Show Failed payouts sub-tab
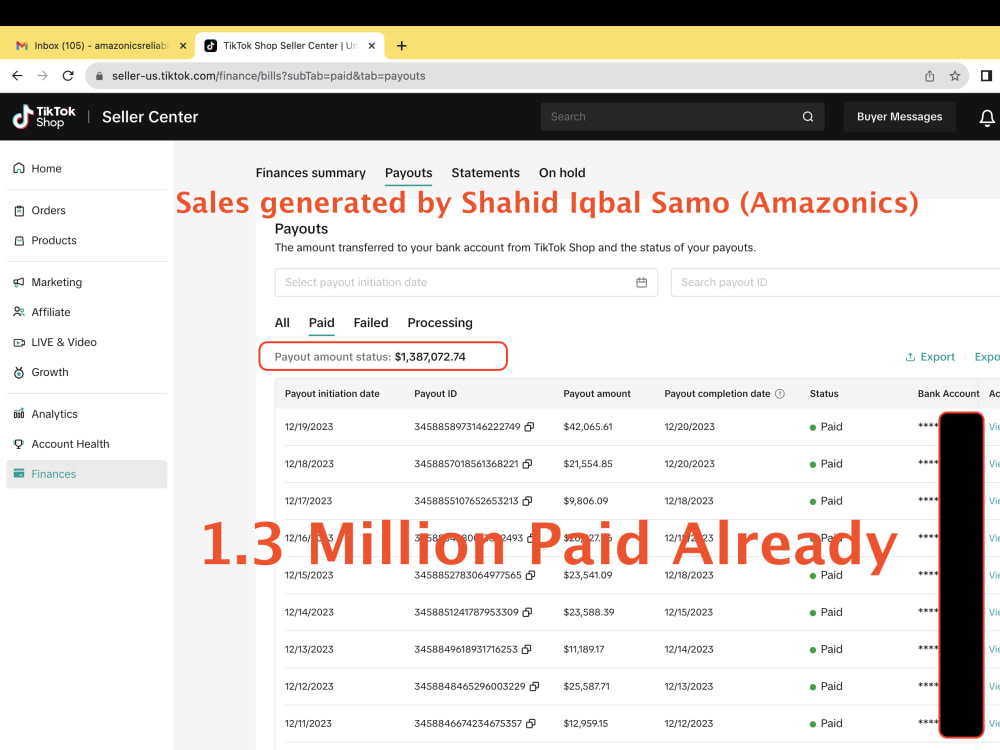 371,323
